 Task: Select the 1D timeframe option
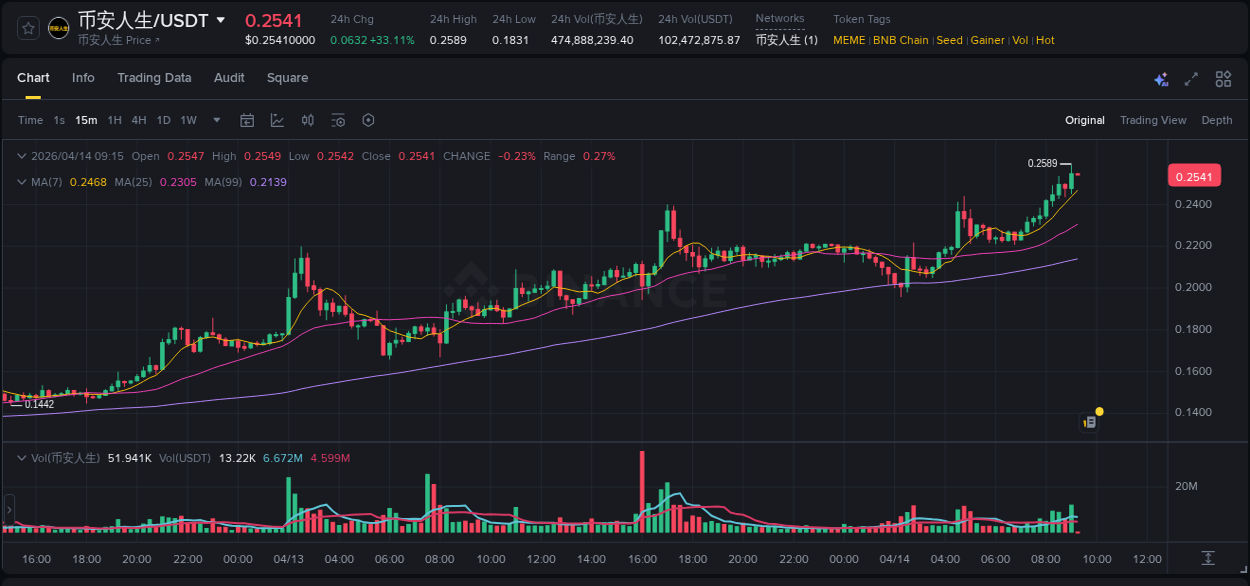pos(162,120)
